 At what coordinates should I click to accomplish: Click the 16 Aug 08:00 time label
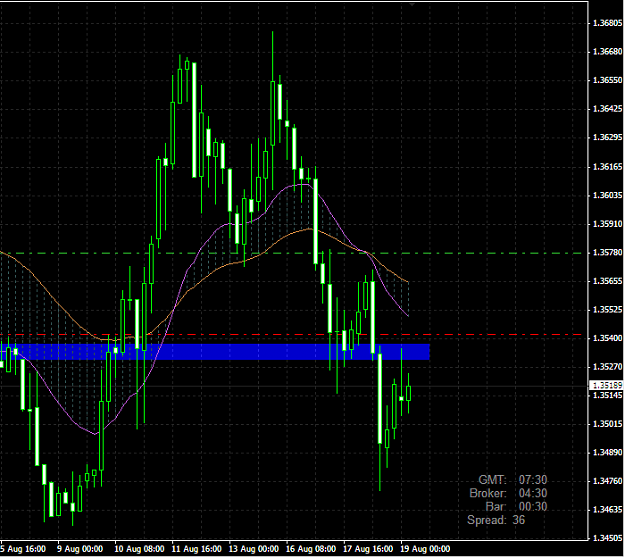click(311, 549)
